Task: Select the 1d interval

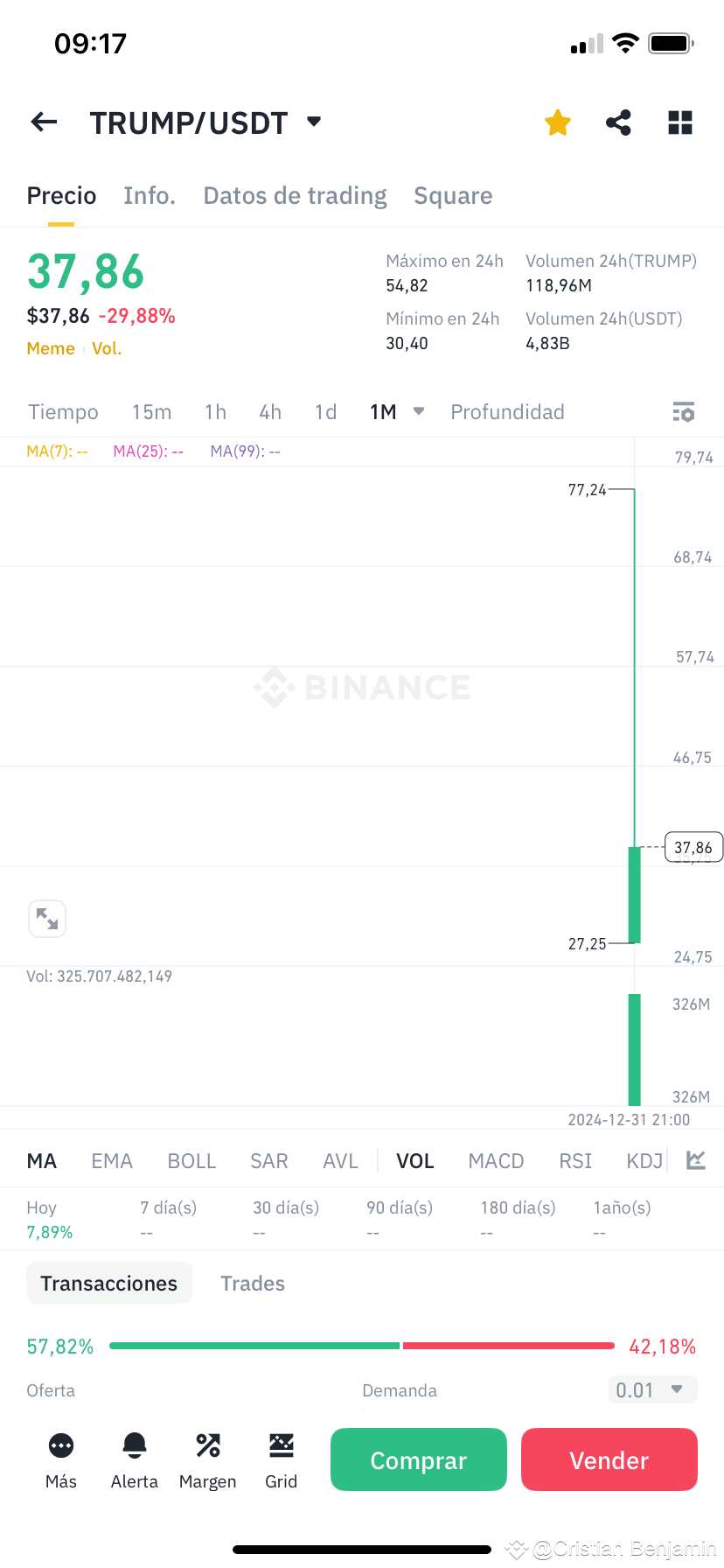Action: (325, 412)
